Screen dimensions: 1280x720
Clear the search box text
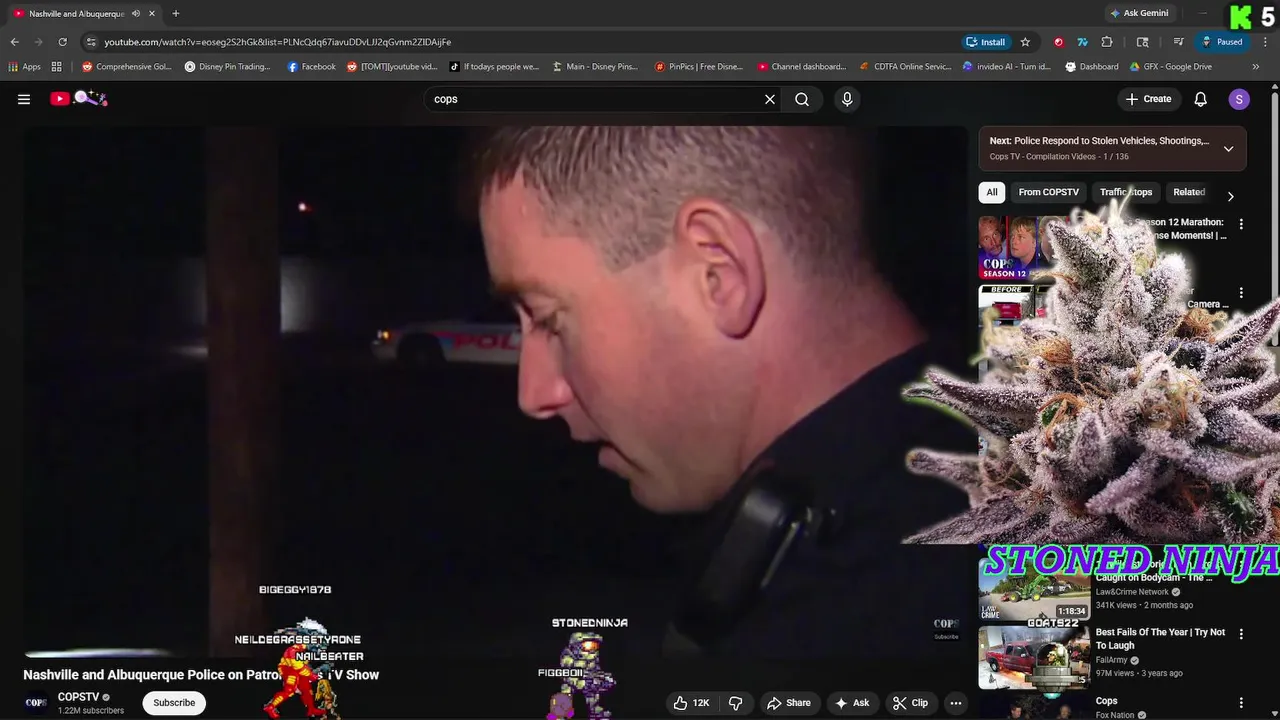[x=770, y=99]
